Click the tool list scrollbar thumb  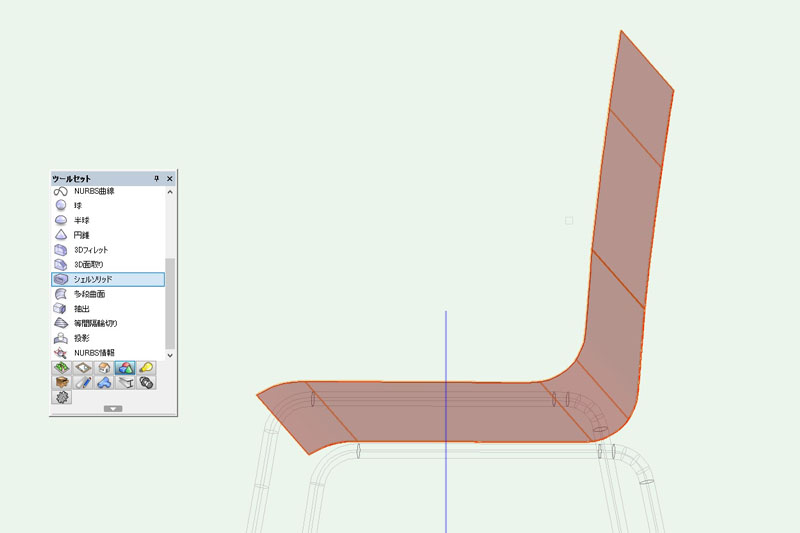(170, 303)
